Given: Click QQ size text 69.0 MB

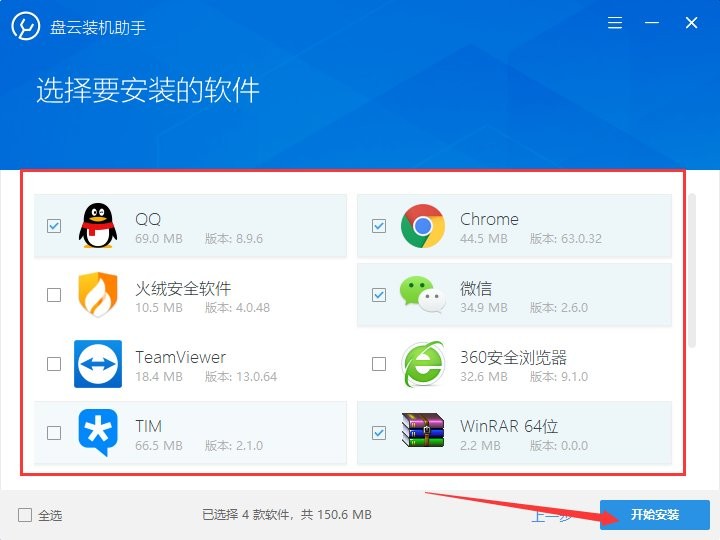Looking at the screenshot, I should (159, 239).
